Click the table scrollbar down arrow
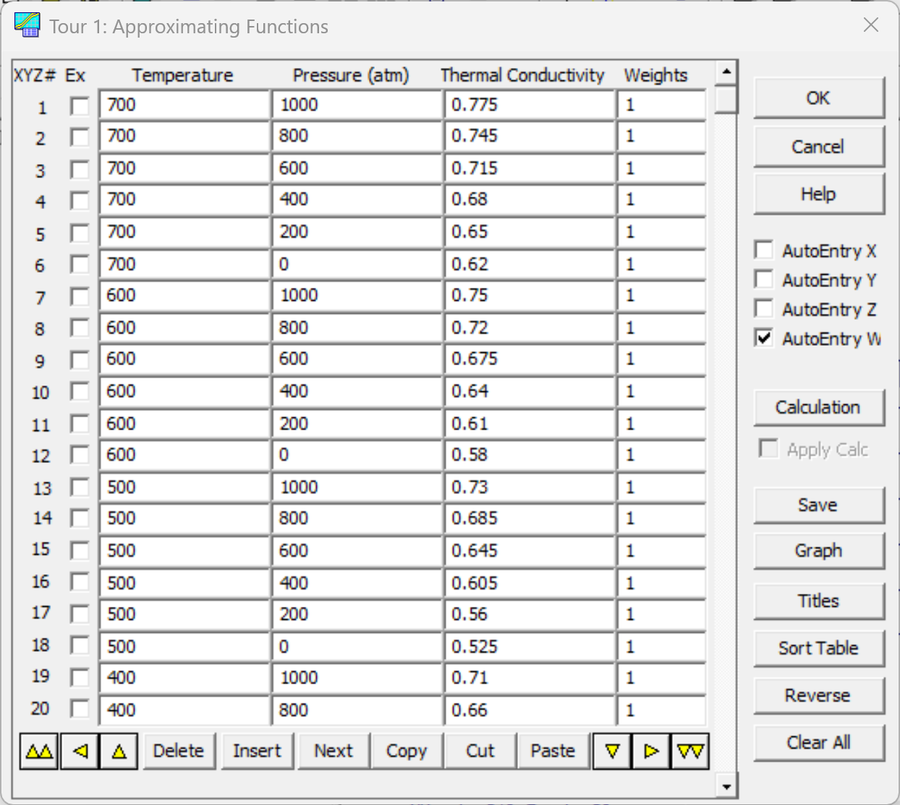The height and width of the screenshot is (805, 900). tap(726, 787)
